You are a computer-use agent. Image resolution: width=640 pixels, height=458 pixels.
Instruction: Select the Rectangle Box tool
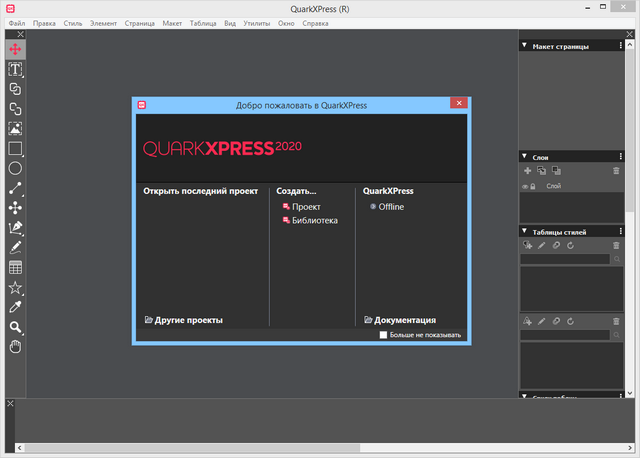pyautogui.click(x=15, y=149)
